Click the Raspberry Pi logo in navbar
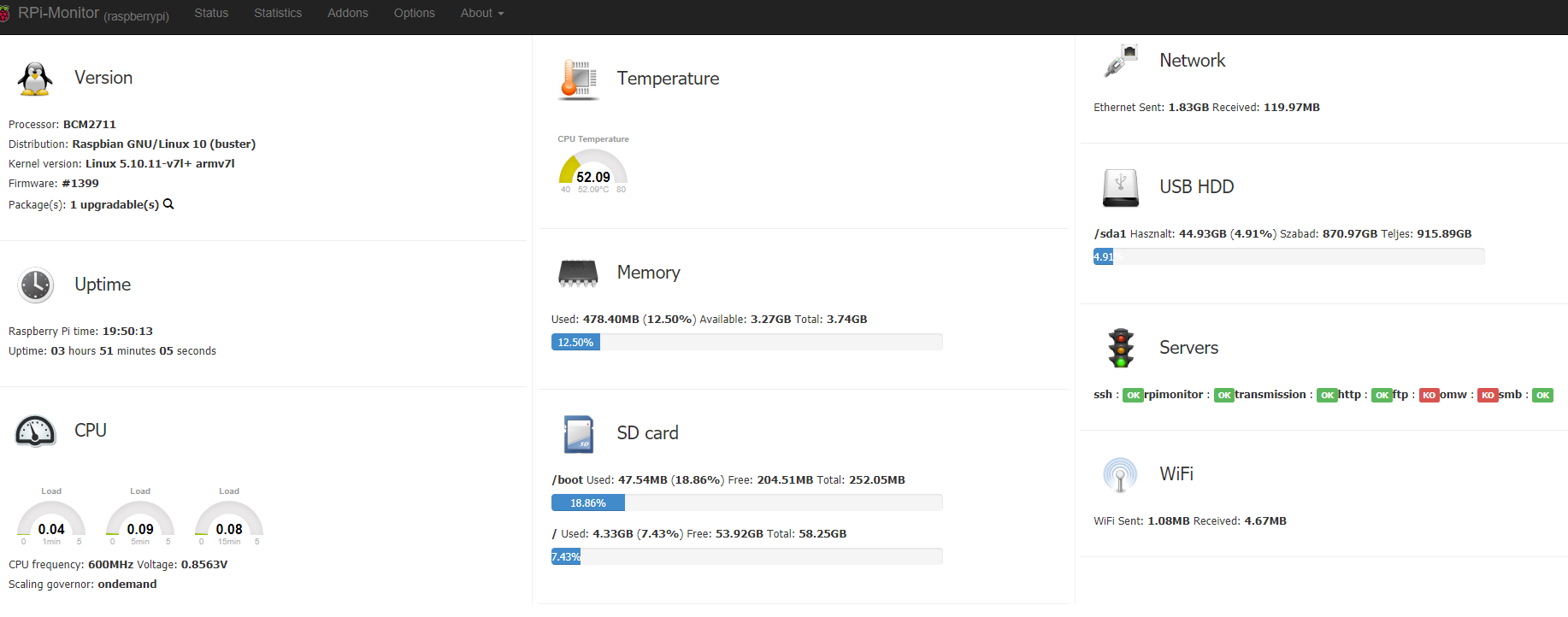 [x=3, y=14]
